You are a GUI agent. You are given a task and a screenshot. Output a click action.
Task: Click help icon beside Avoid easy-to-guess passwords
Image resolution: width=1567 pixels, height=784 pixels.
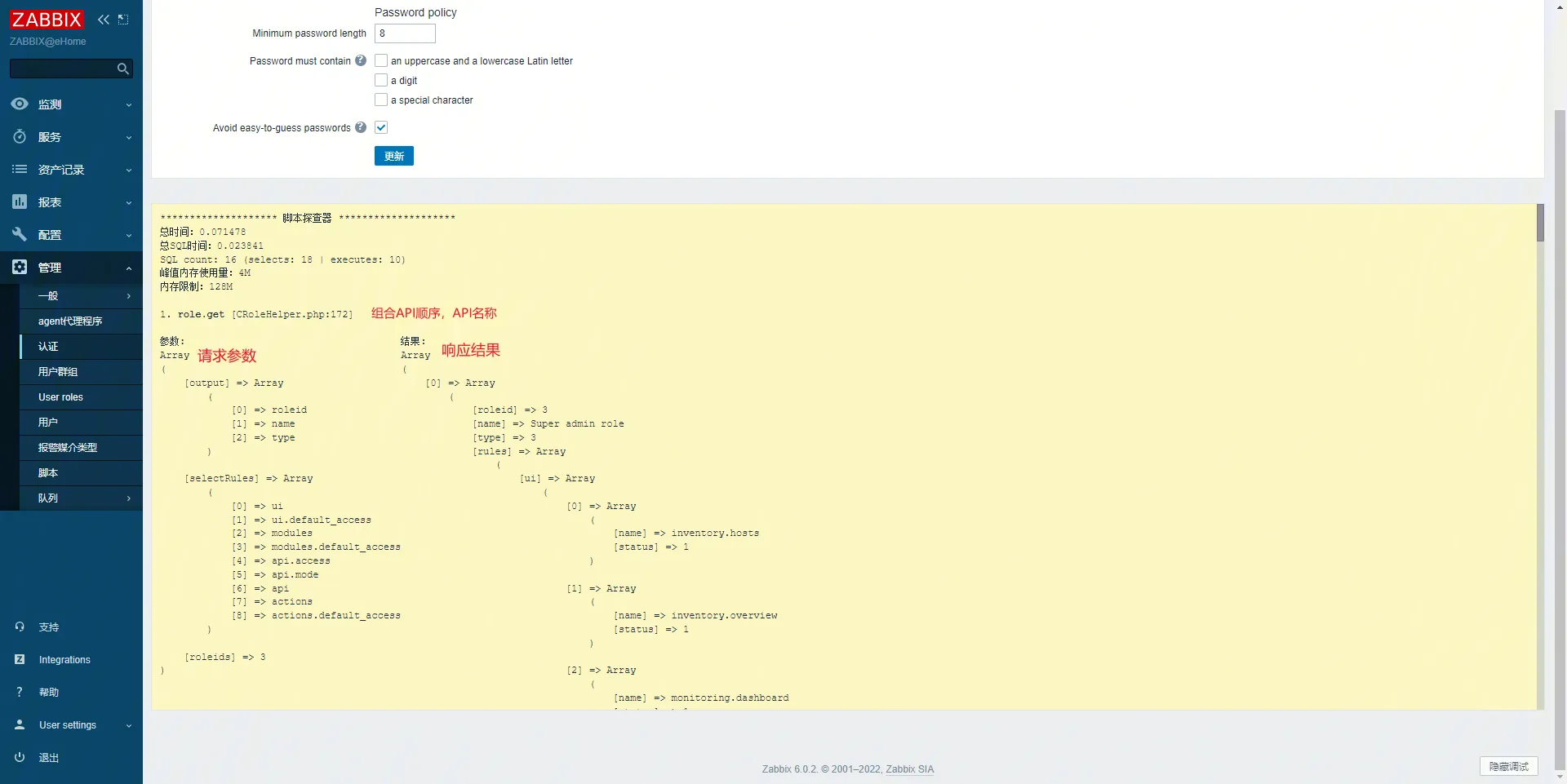pyautogui.click(x=361, y=127)
